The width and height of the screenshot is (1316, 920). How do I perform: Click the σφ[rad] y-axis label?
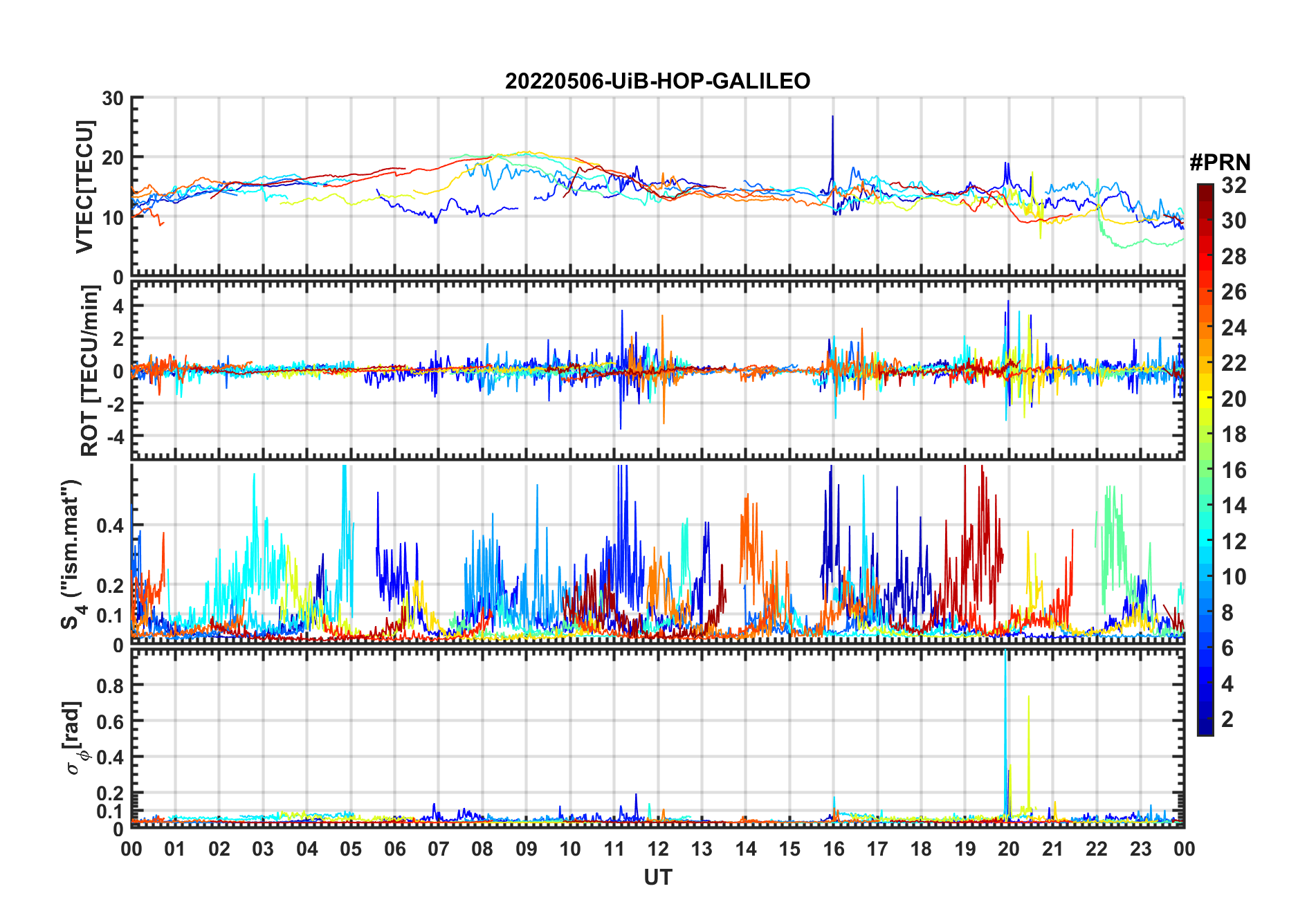pos(73,737)
